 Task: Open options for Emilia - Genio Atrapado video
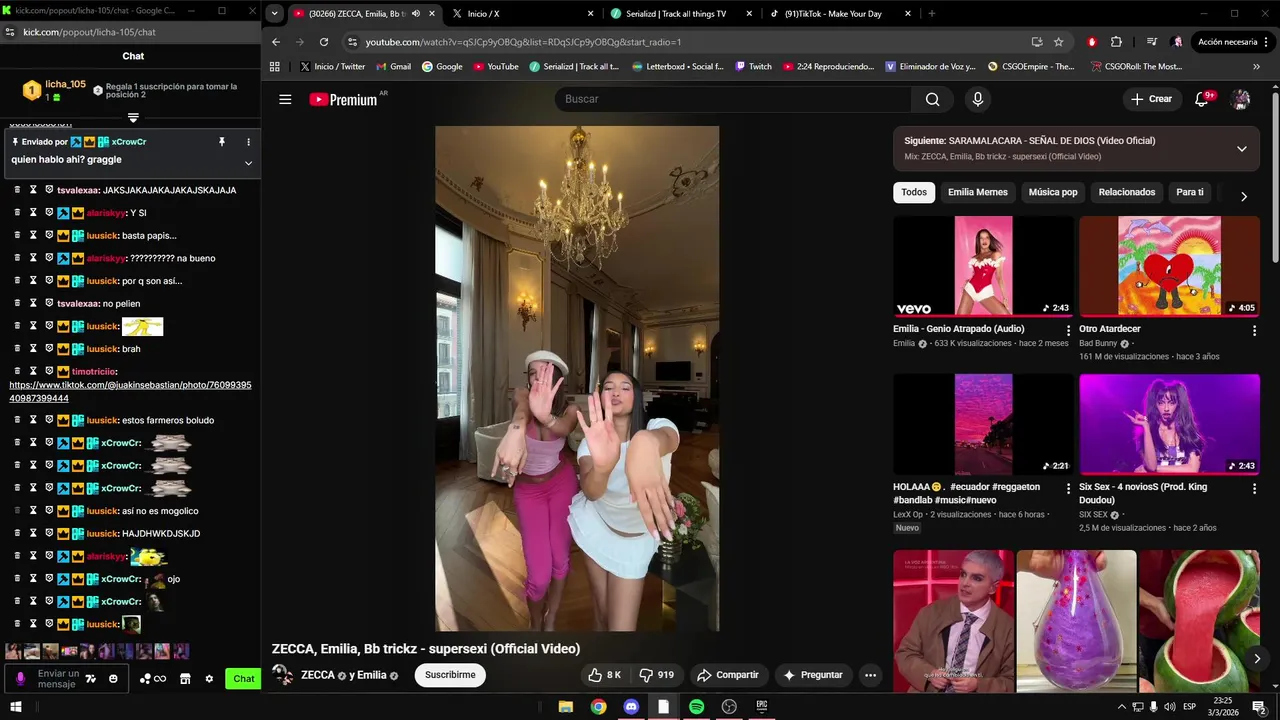1068,330
